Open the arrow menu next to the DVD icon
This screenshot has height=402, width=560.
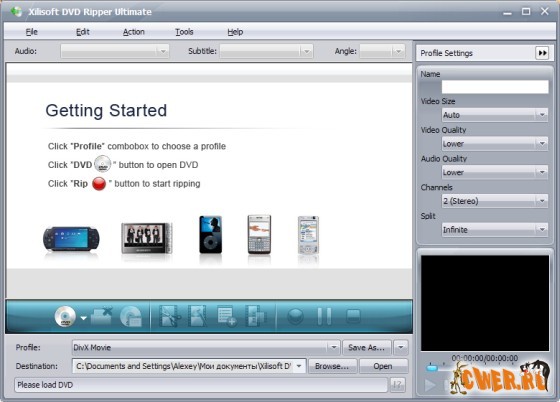pyautogui.click(x=83, y=318)
